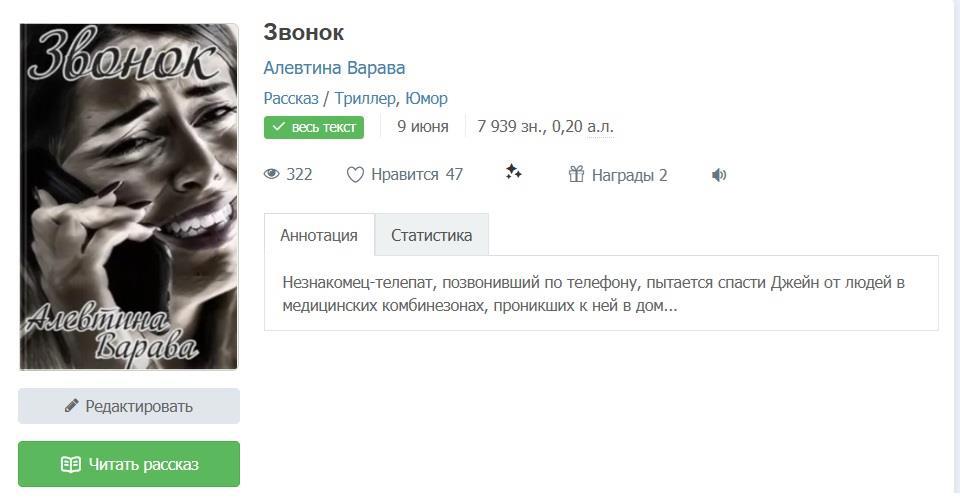Switch to the Статистика tab
Screen dimensions: 960x504
[x=431, y=236]
